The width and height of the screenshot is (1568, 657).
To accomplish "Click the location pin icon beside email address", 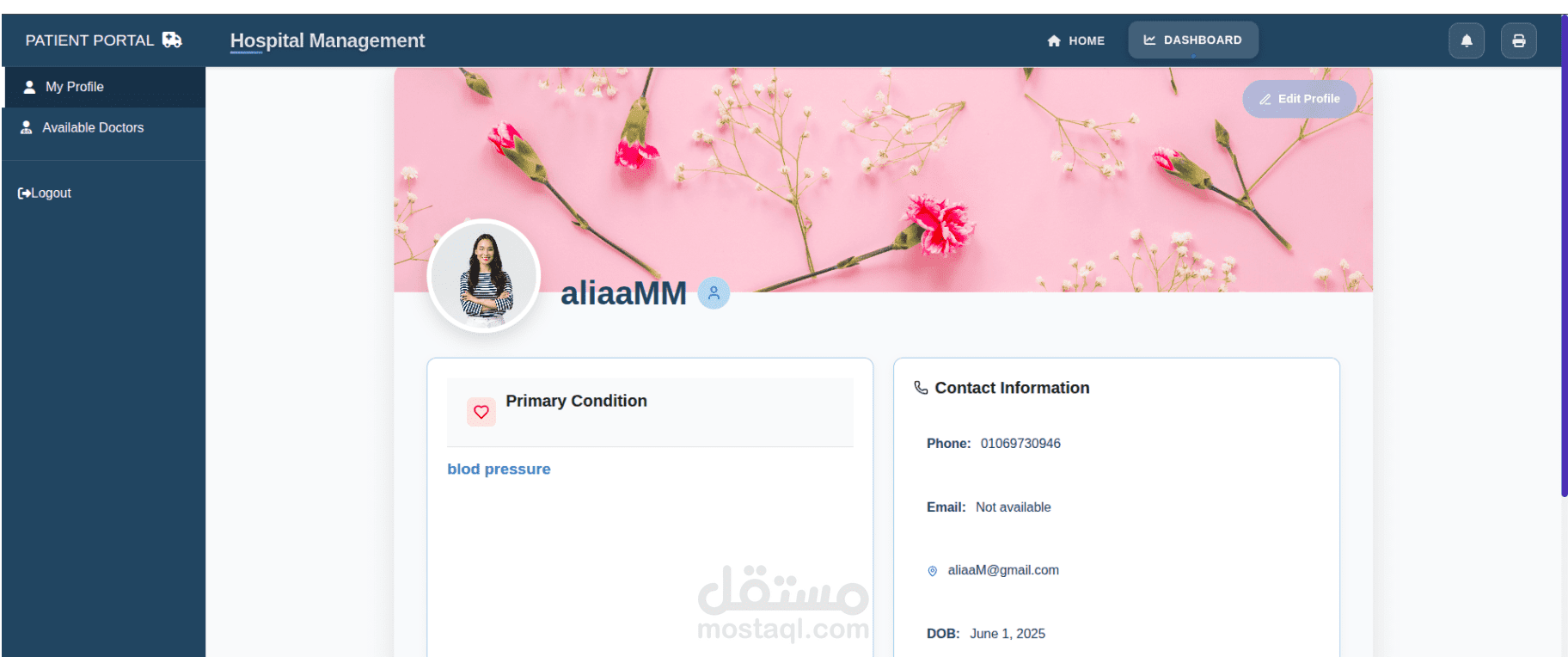I will pos(933,571).
